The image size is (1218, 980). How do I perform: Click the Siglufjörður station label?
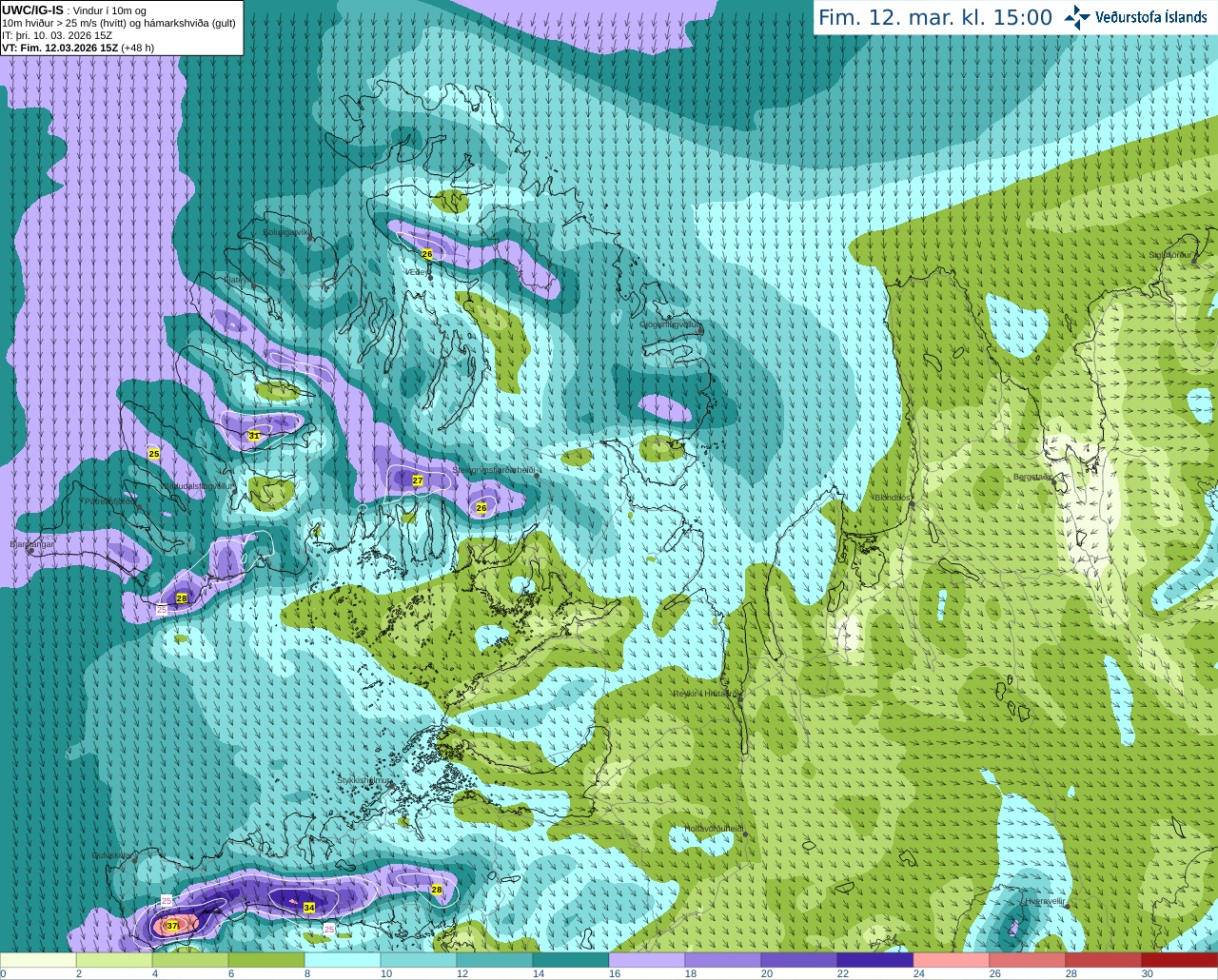1169,254
